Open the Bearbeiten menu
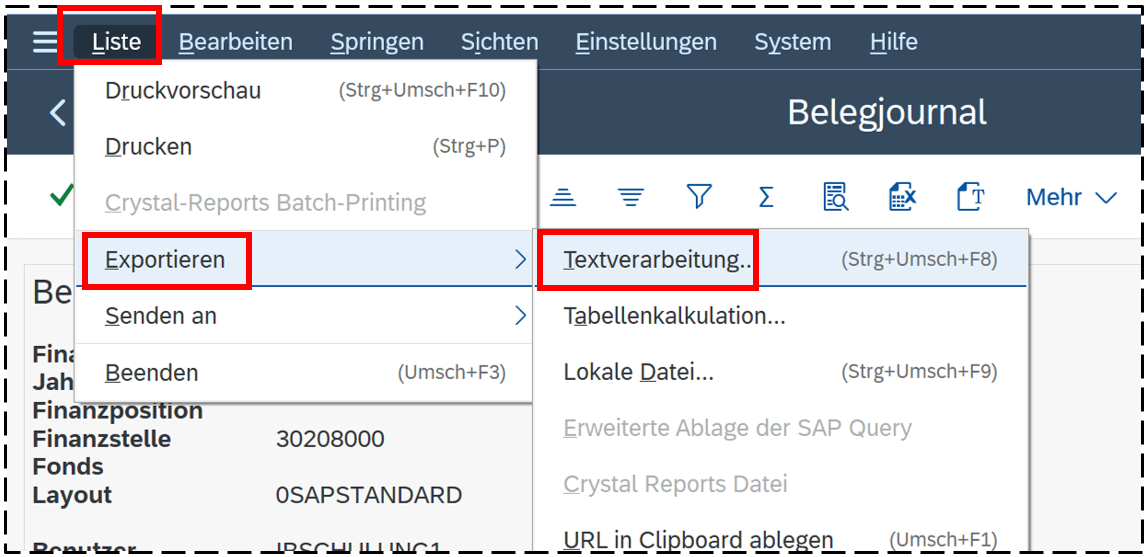This screenshot has width=1146, height=557. point(236,42)
